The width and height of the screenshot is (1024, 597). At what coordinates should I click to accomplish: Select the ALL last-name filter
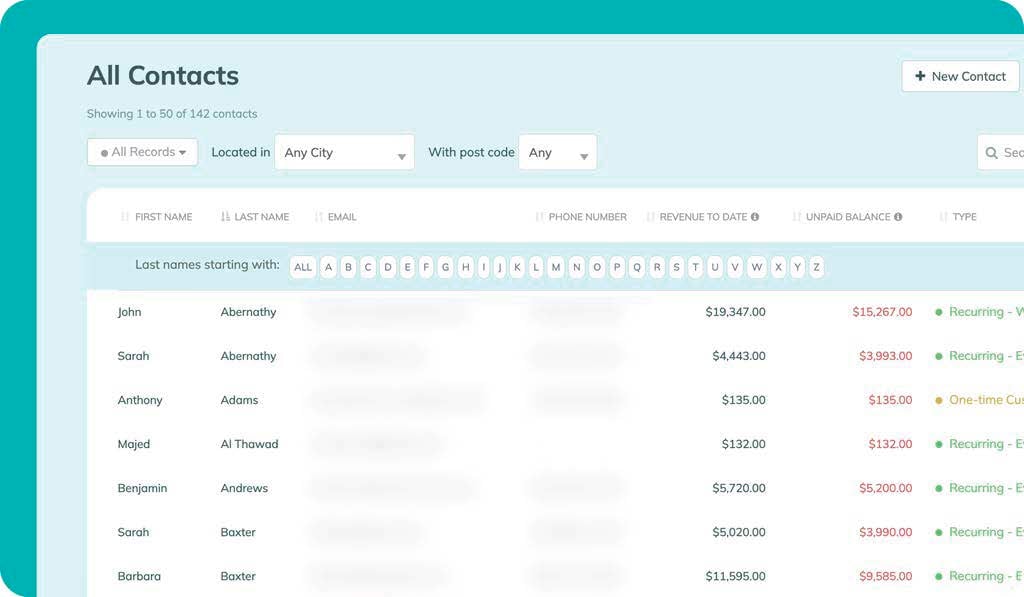303,267
